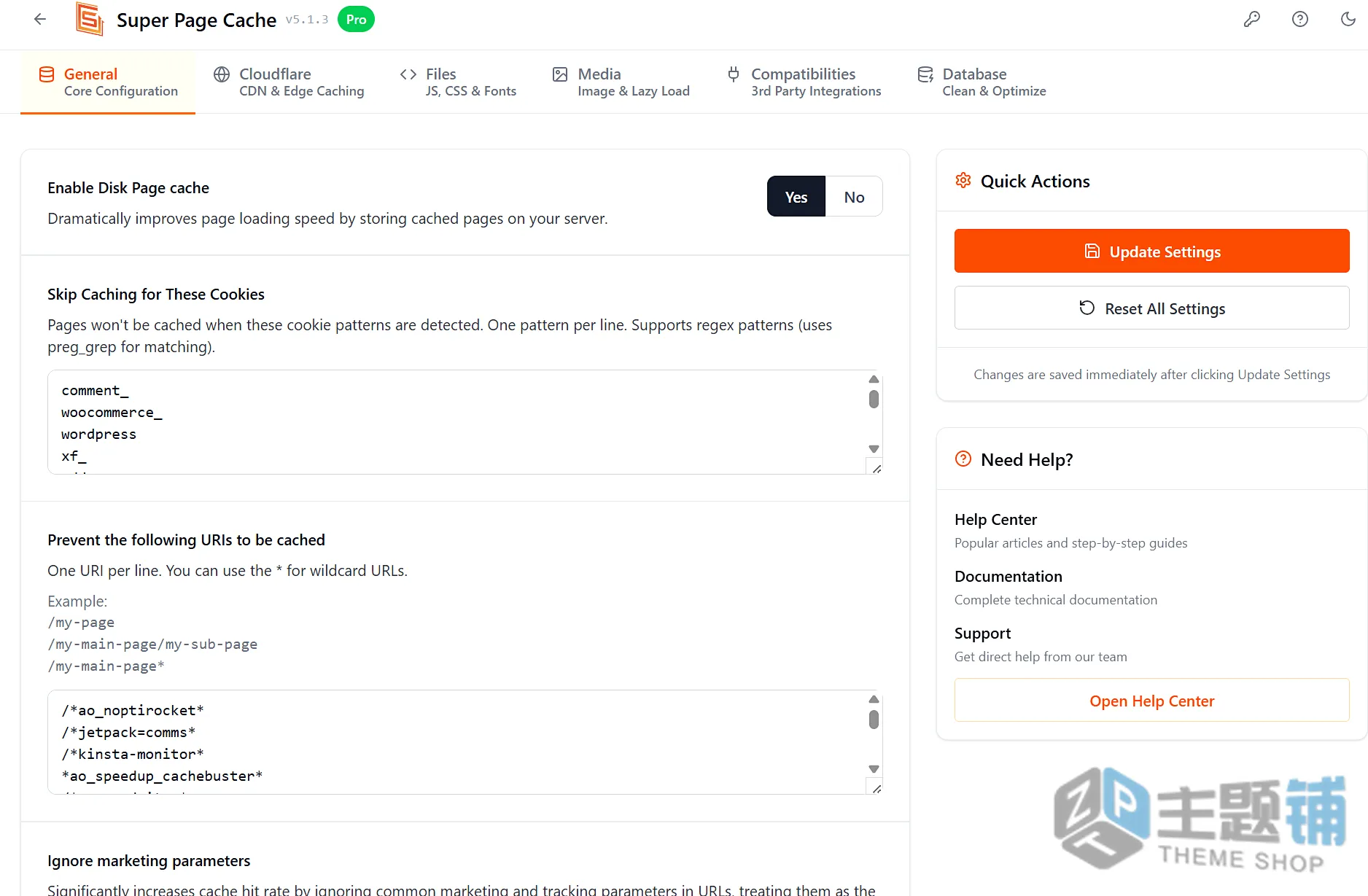Click the "Skip Caching for These Cookies" heading

click(156, 295)
